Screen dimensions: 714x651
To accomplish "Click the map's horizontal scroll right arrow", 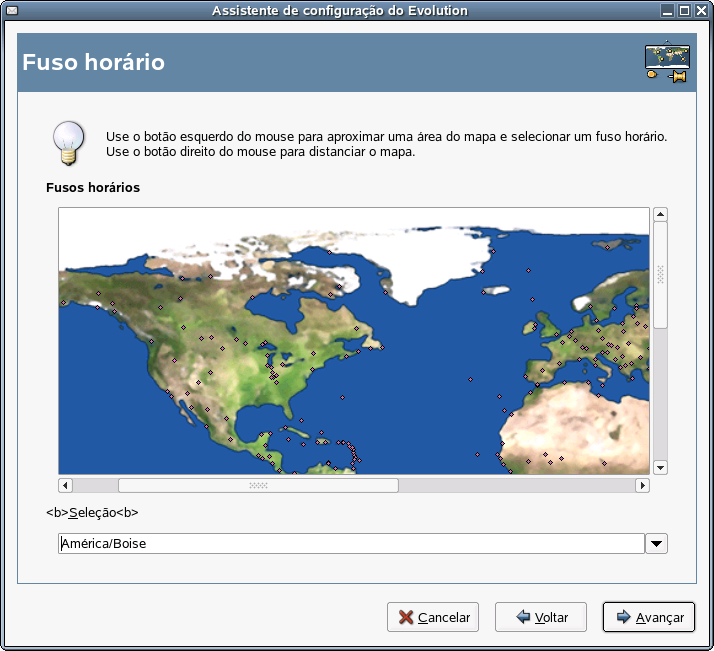I will click(643, 485).
